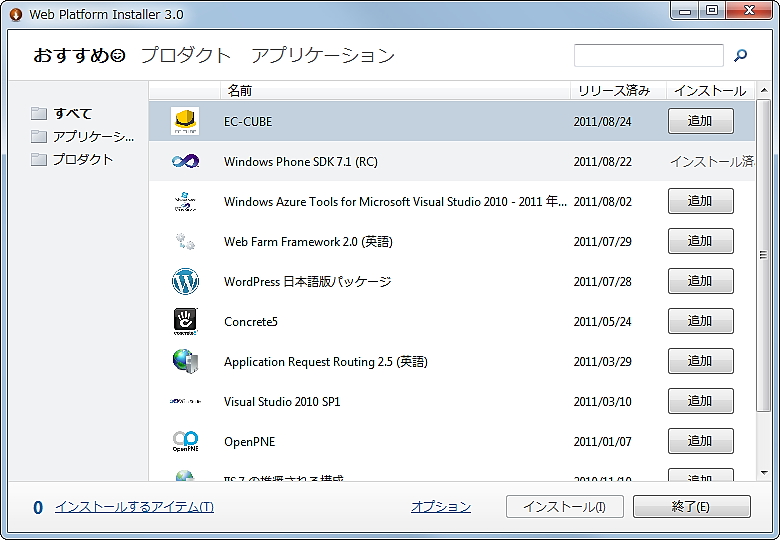This screenshot has height=540, width=780.
Task: Click the すべて folder icon
Action: 39,113
